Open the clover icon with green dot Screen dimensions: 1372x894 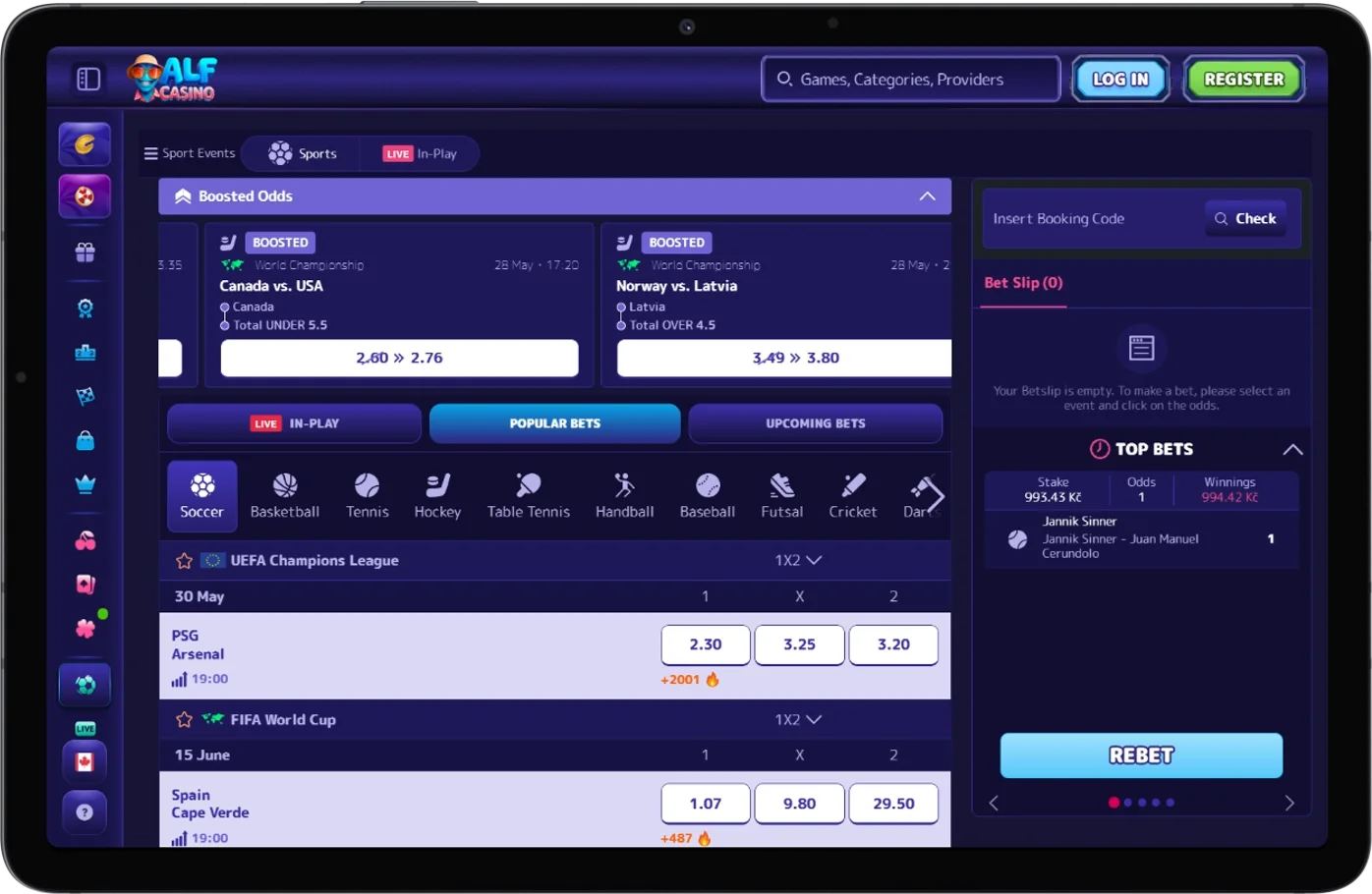[x=86, y=627]
